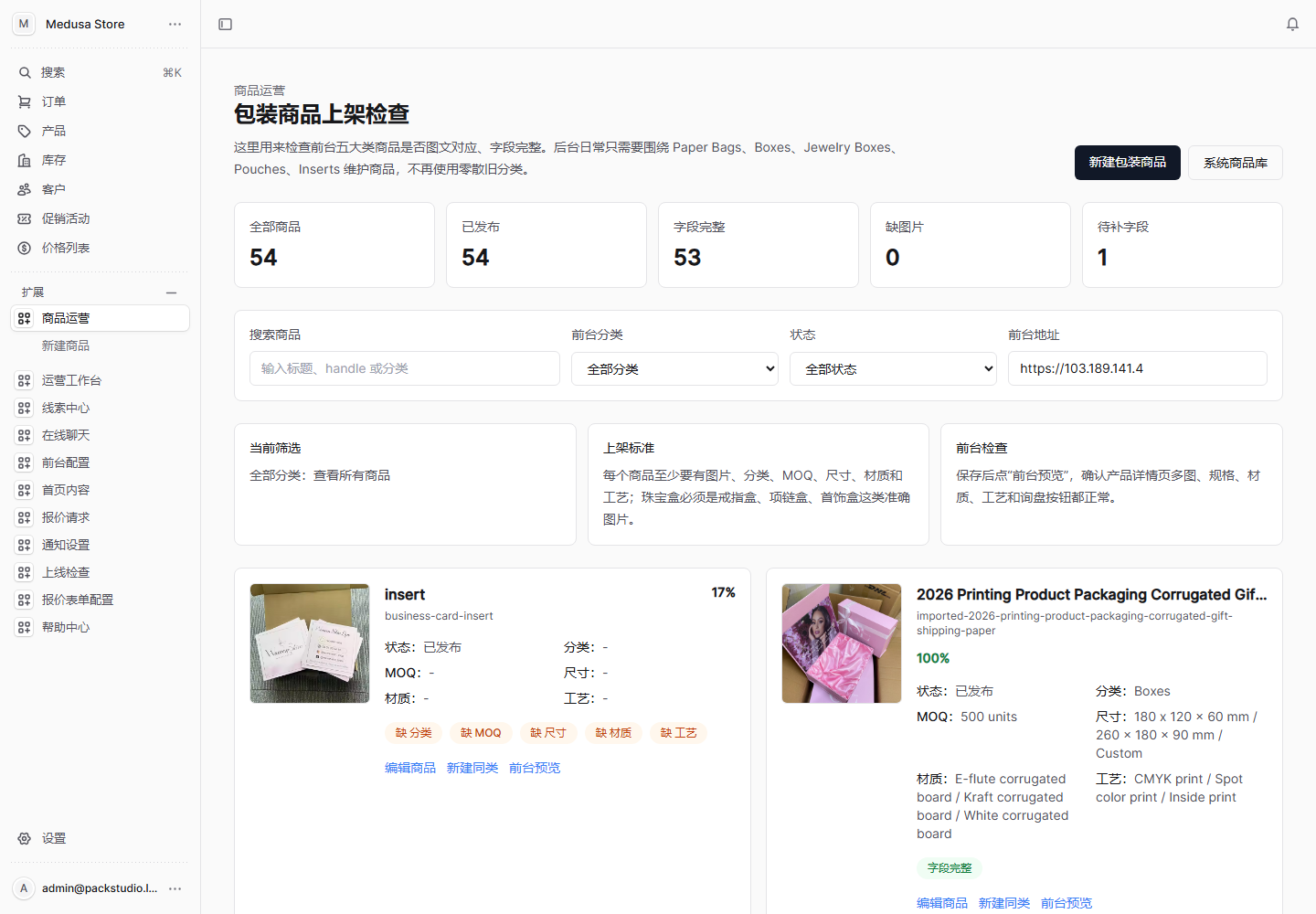
Task: Toggle the sidebar panel icon
Action: click(226, 24)
